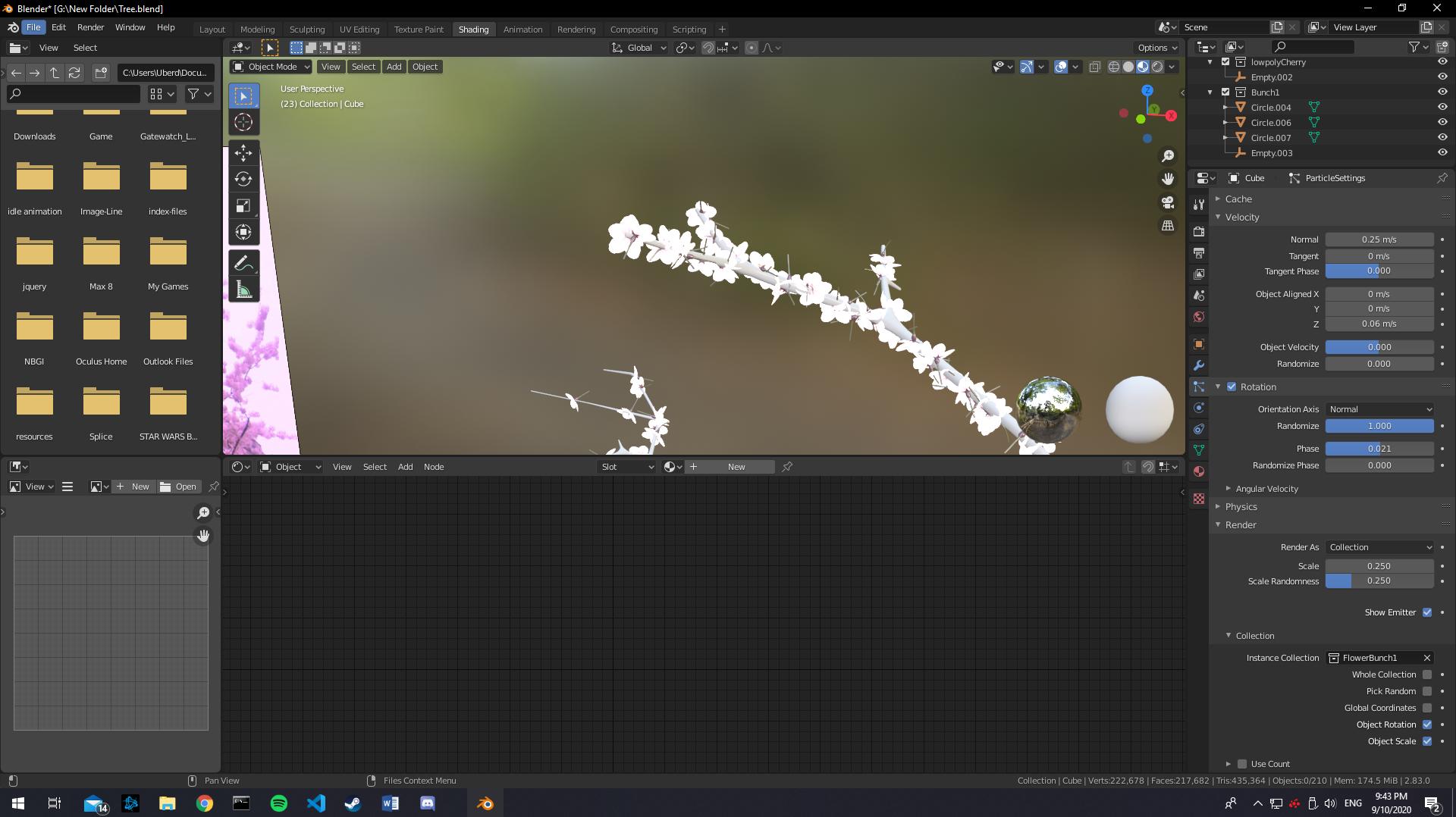Image resolution: width=1456 pixels, height=817 pixels.
Task: Open the Render menu
Action: click(x=90, y=27)
